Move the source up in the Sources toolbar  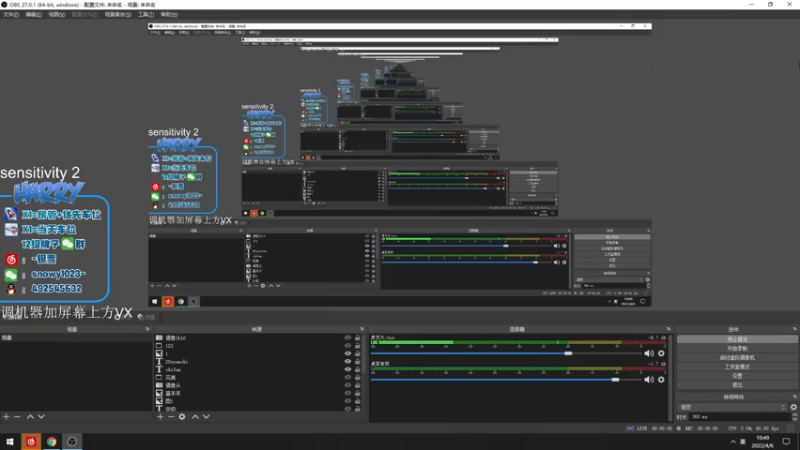click(x=195, y=417)
